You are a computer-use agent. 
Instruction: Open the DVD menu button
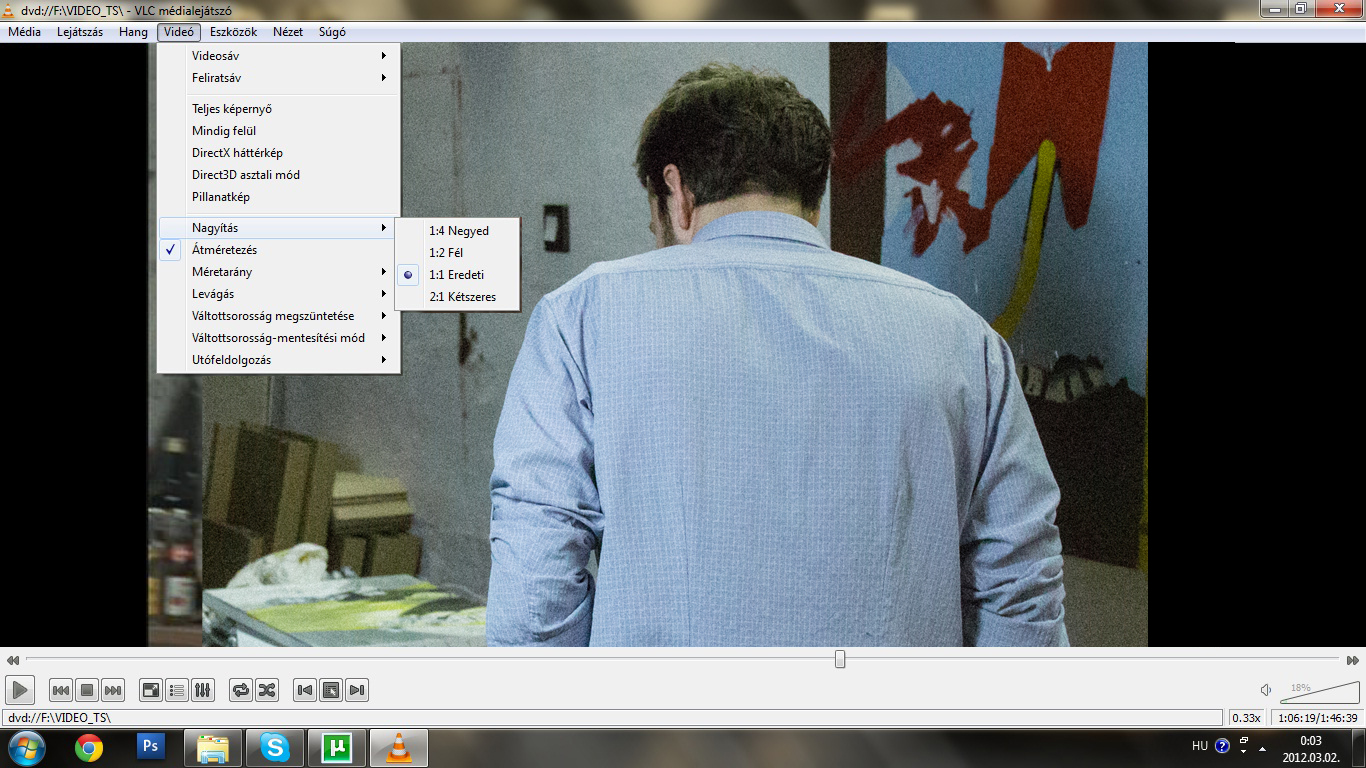tap(331, 690)
